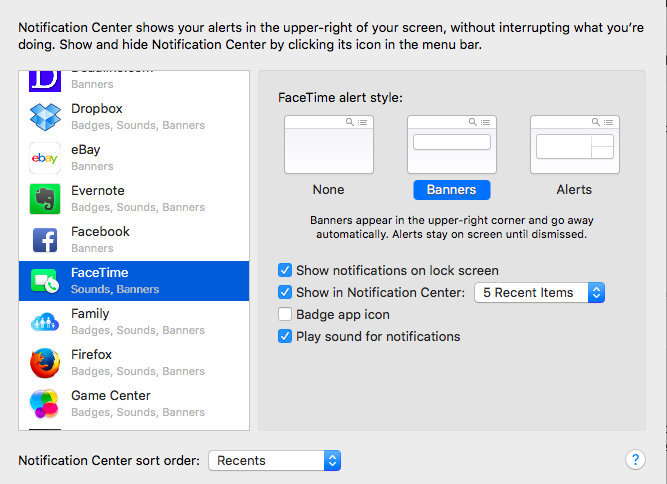Viewport: 667px width, 484px height.
Task: Click 'Banners' subtitle under eBay
Action: 92,166
